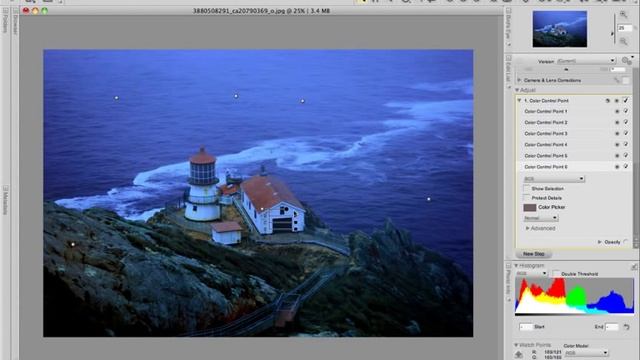Collapse the '1. Color Control Point' step
The width and height of the screenshot is (640, 360).
[520, 100]
